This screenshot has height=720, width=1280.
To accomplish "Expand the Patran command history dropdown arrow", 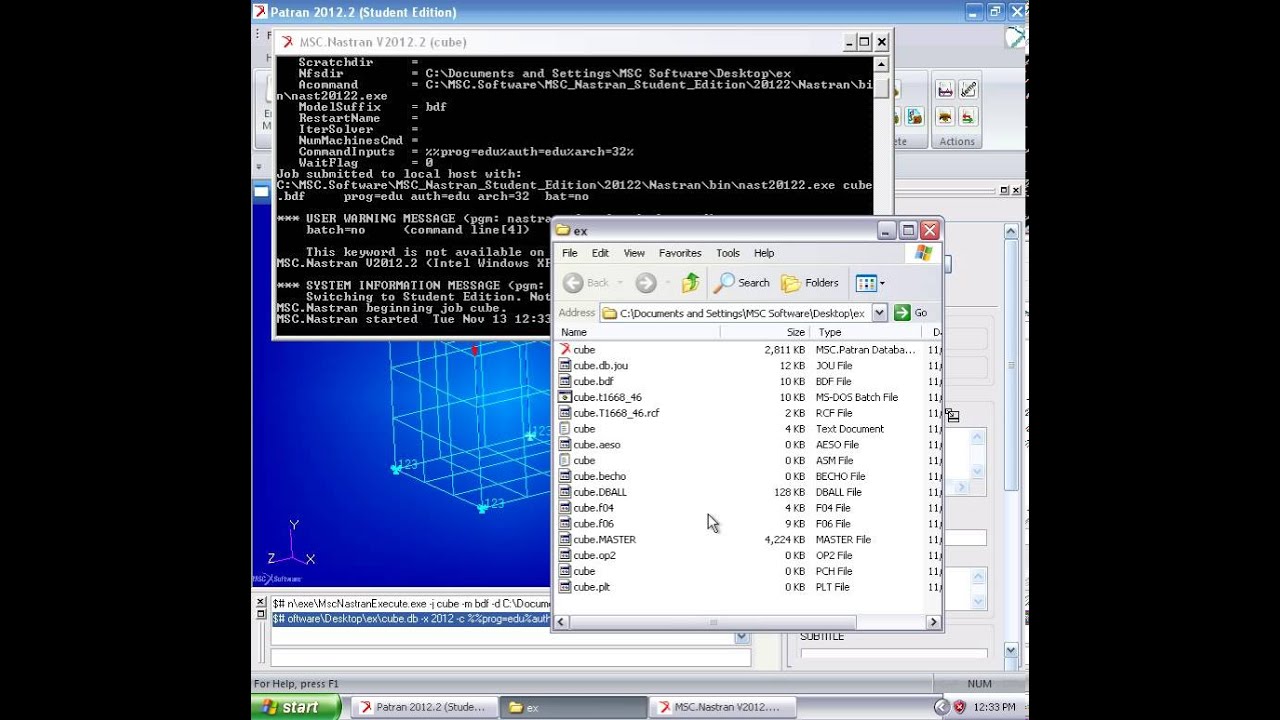I will tap(741, 636).
